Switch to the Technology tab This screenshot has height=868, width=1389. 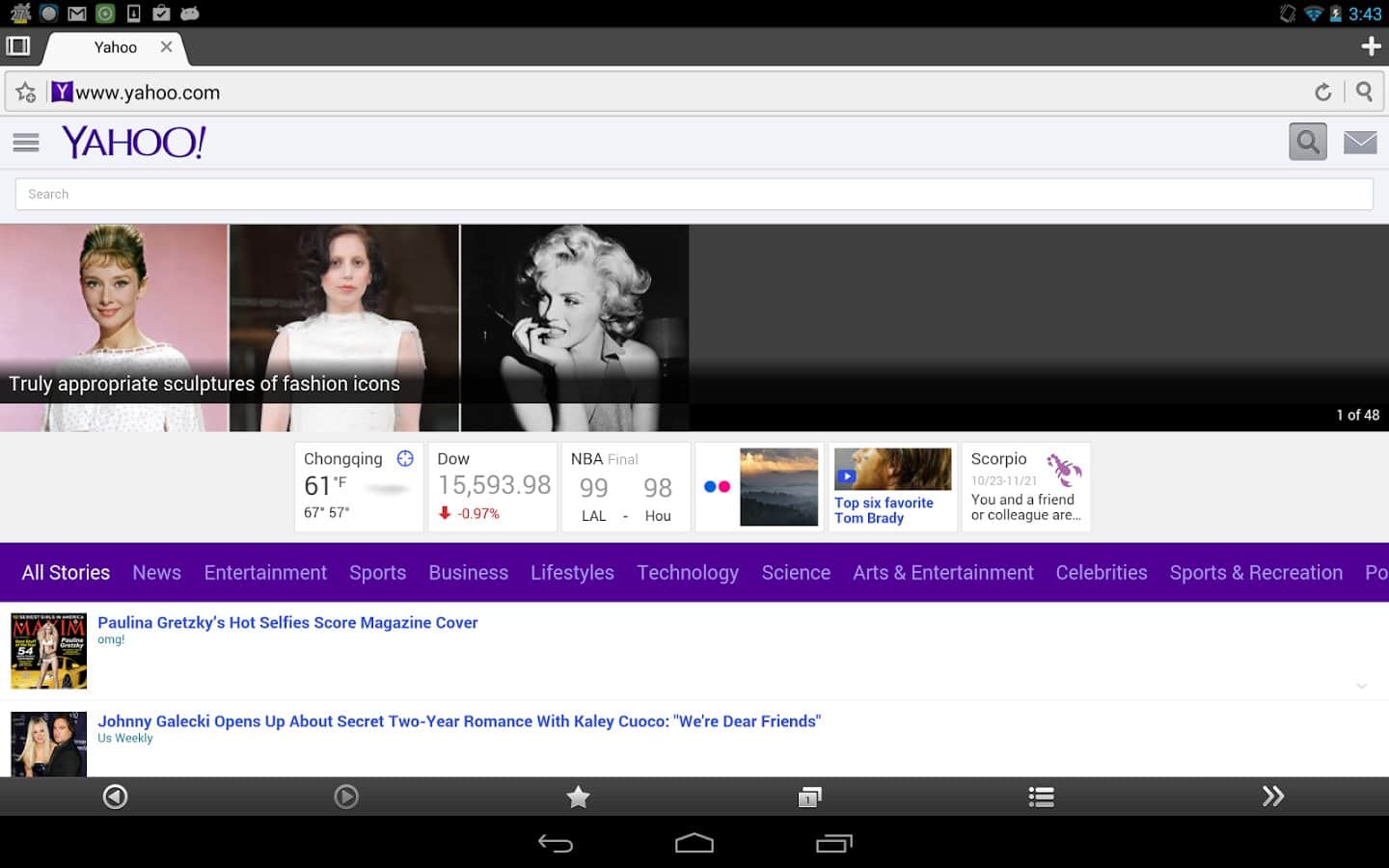point(687,573)
